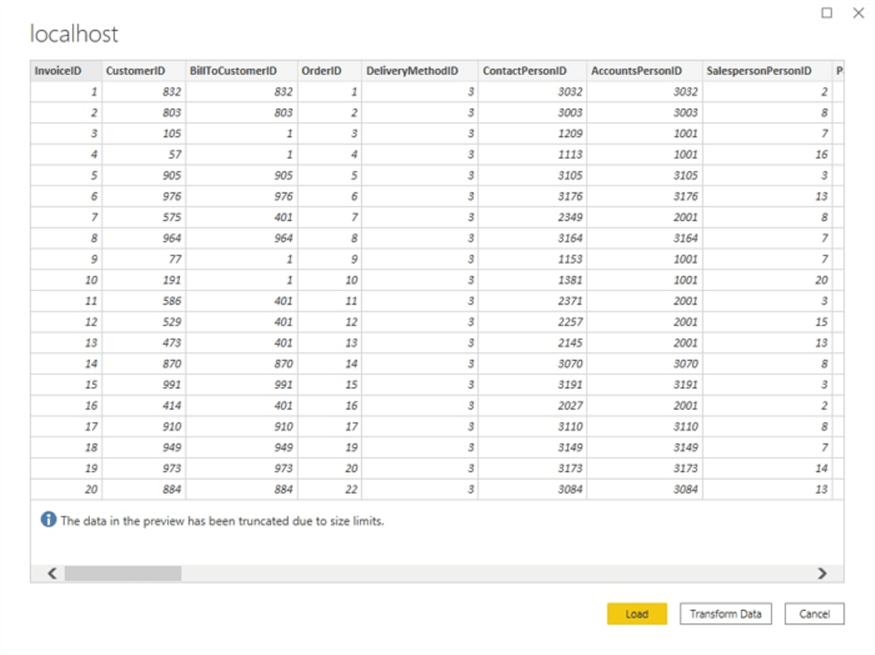Open Transform Data editor

[x=725, y=614]
